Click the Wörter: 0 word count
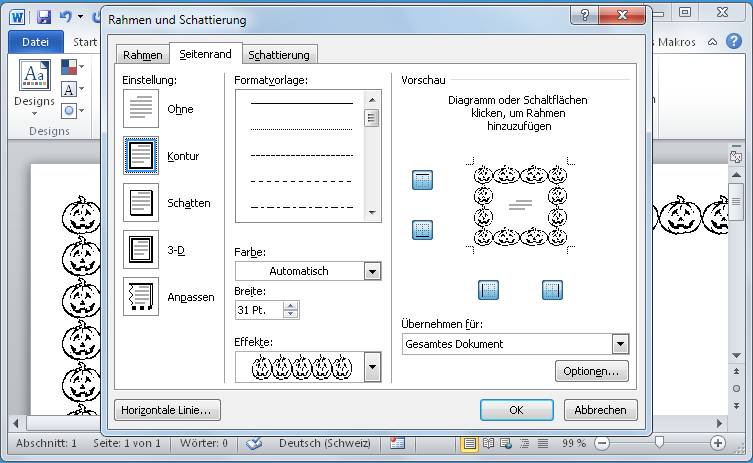The height and width of the screenshot is (463, 753). pyautogui.click(x=204, y=443)
